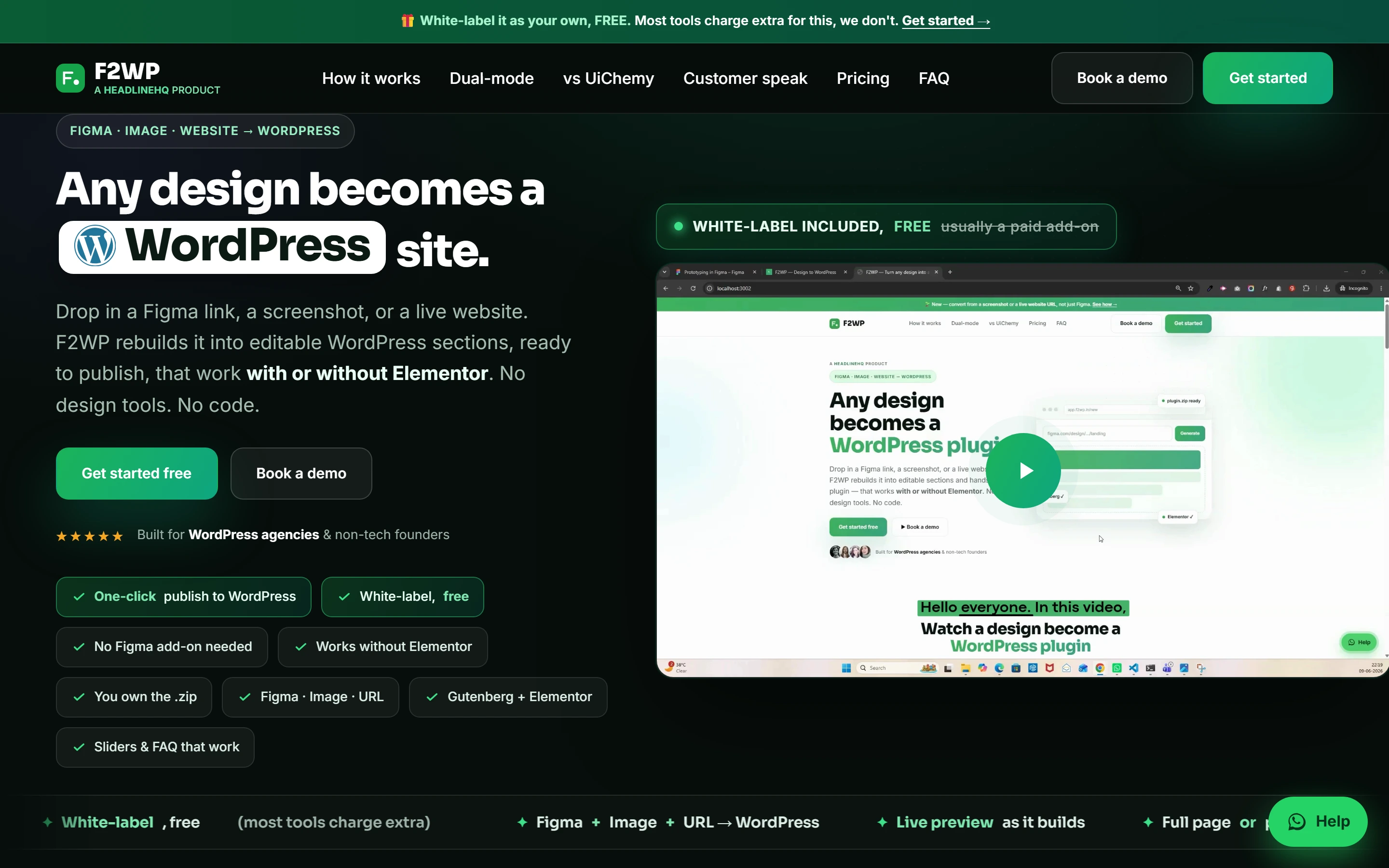Image resolution: width=1389 pixels, height=868 pixels.
Task: Click the downloads icon in the video's browser
Action: pyautogui.click(x=1326, y=288)
